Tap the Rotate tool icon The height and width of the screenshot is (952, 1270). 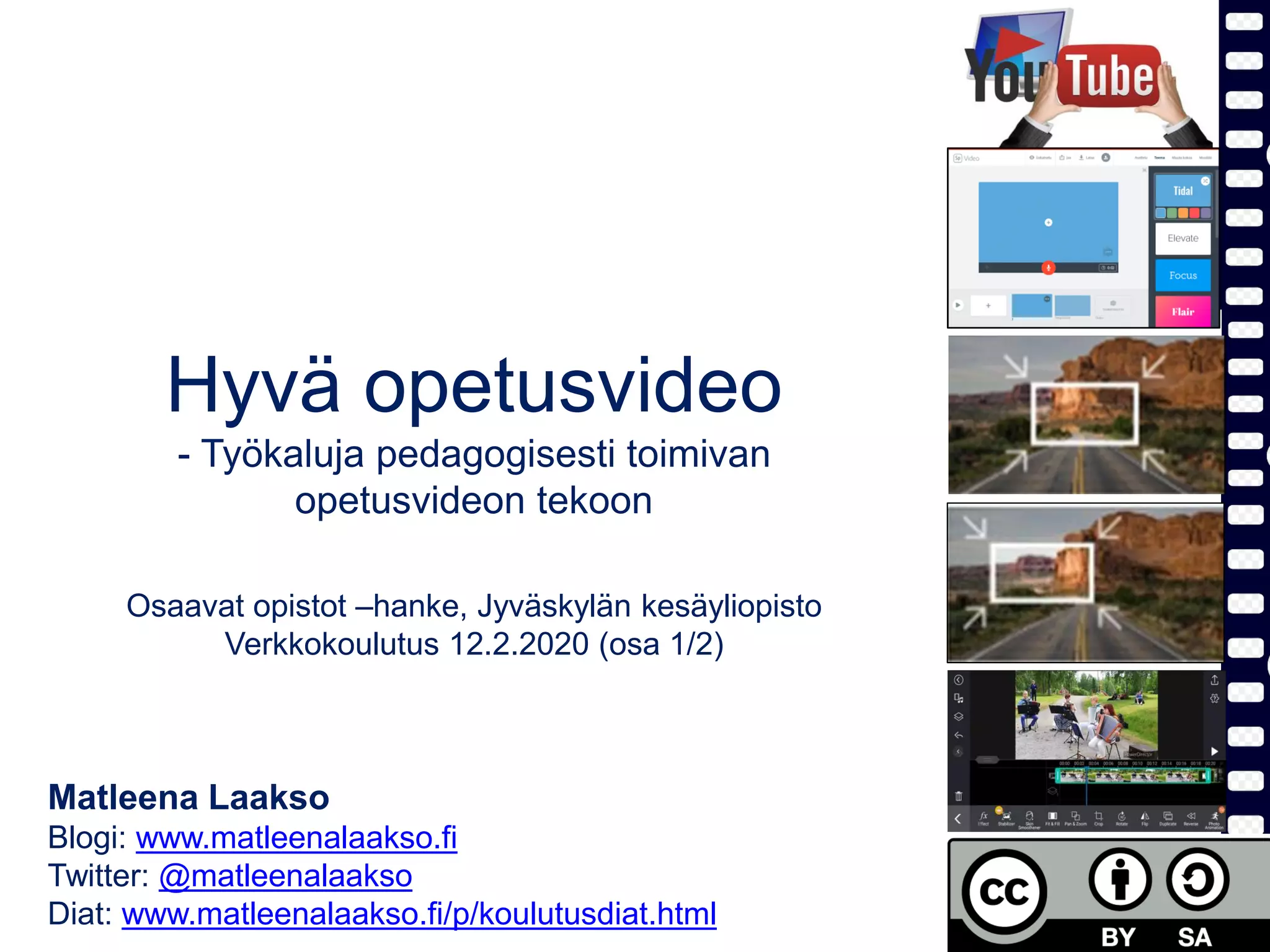1121,818
